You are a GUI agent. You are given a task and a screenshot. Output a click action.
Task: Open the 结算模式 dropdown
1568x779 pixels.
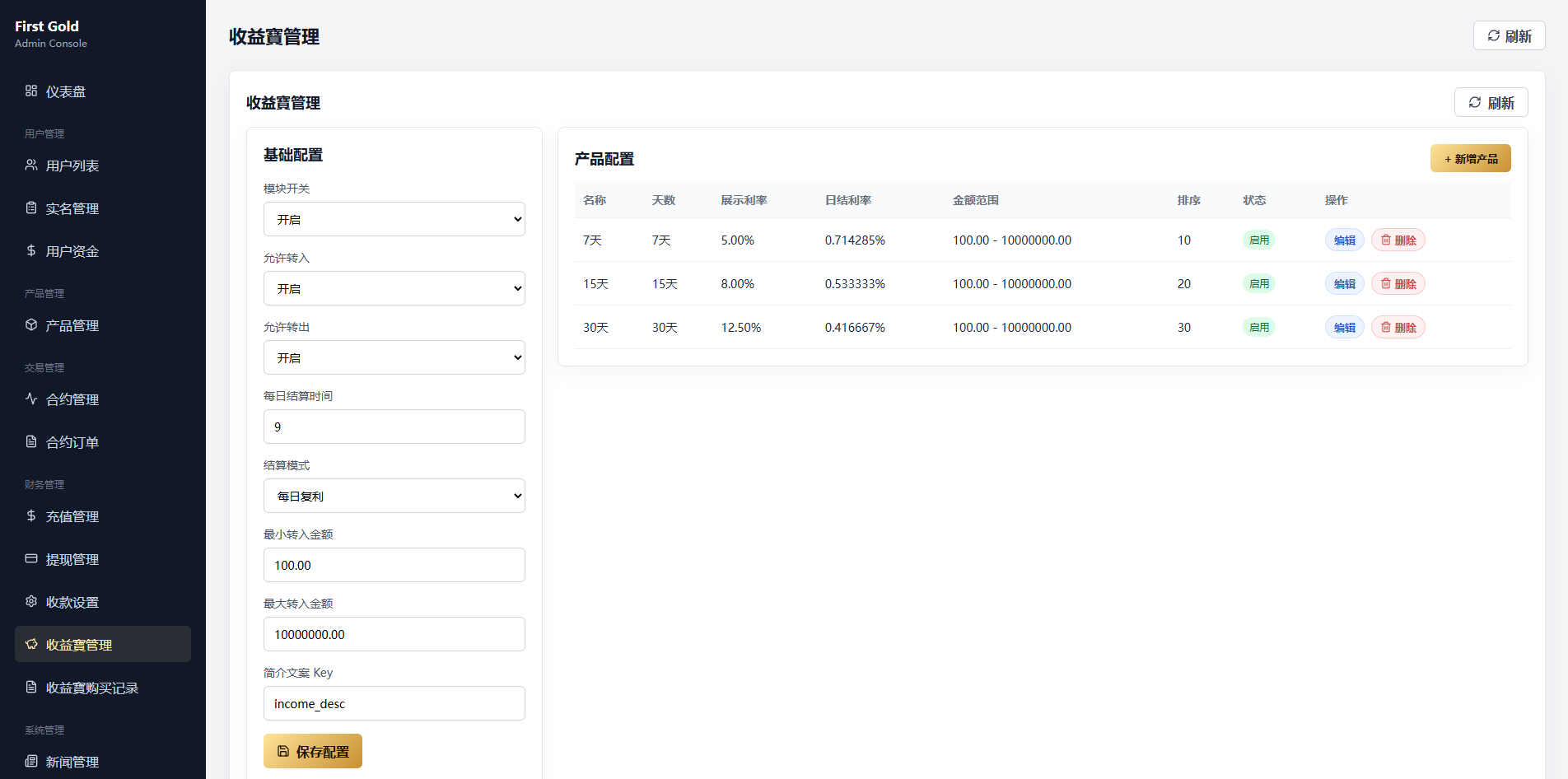pos(394,496)
